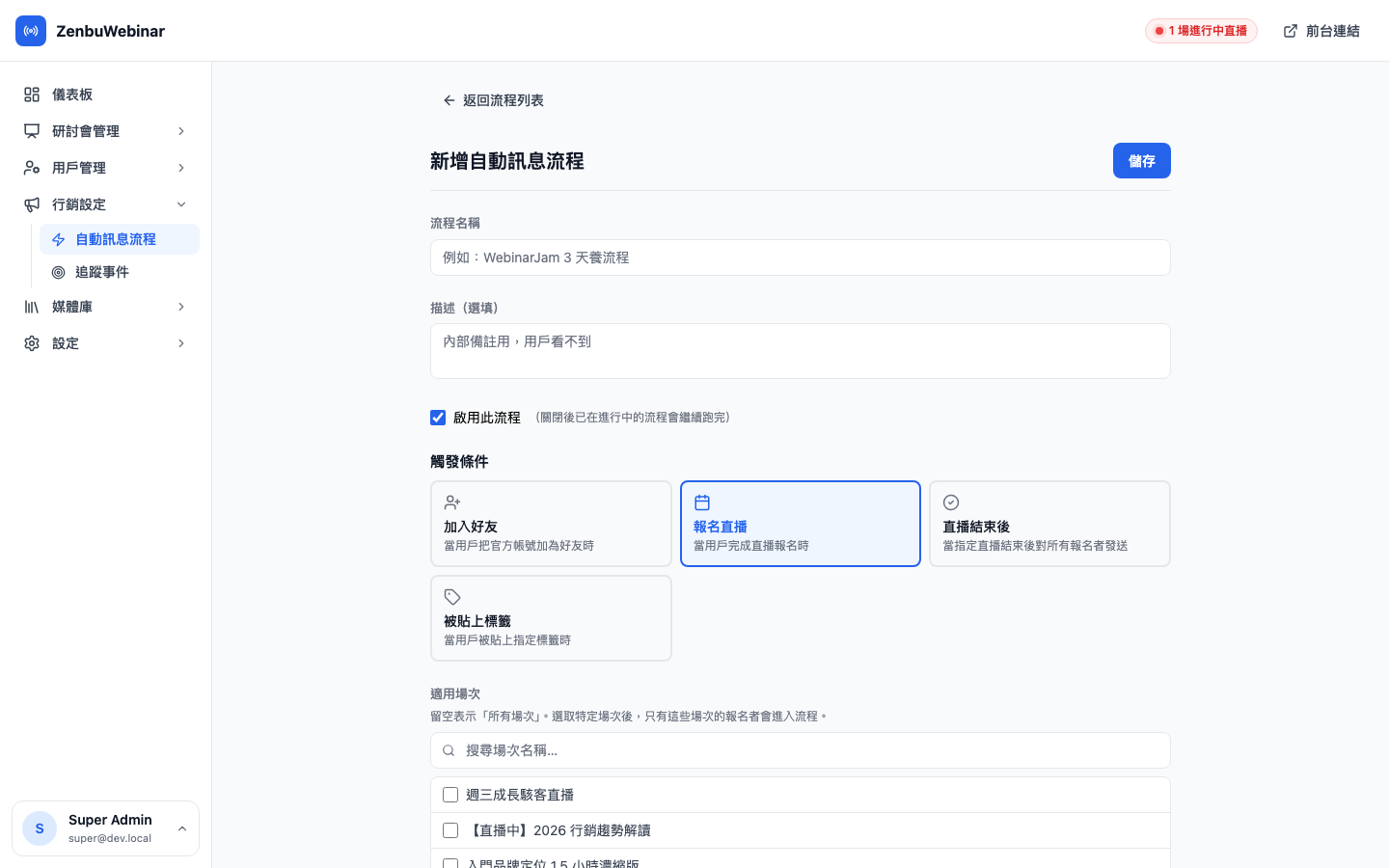Collapse the 行銷設定 section chevron
Screen dimensions: 1389x868
pos(181,204)
